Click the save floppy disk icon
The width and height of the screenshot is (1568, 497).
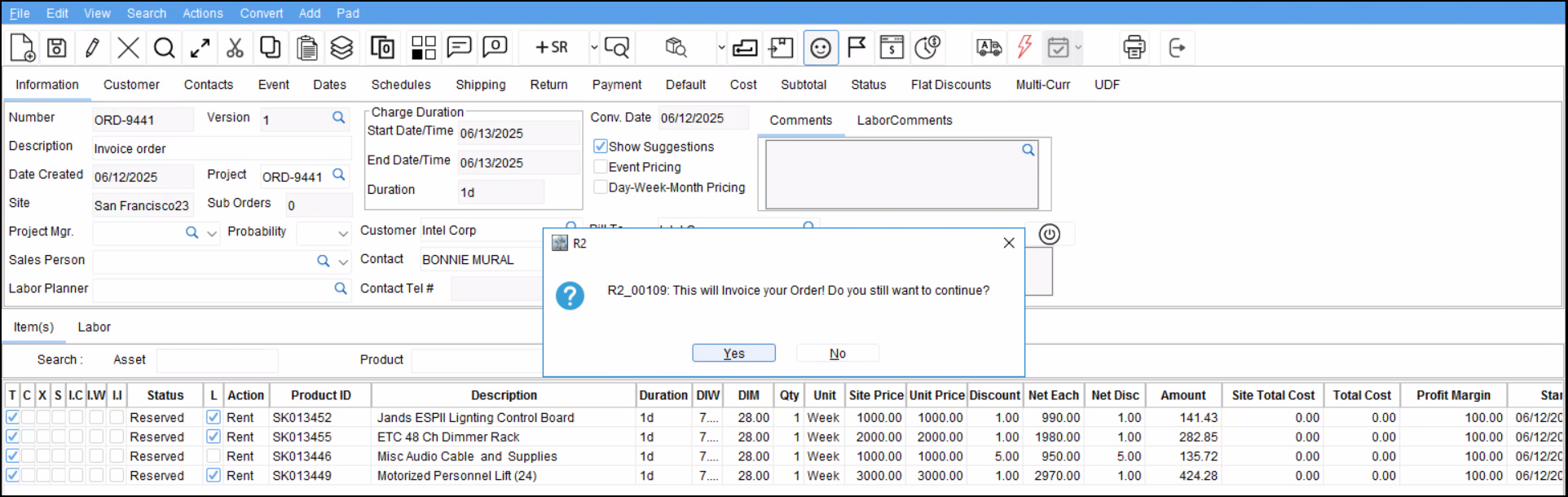click(x=56, y=48)
